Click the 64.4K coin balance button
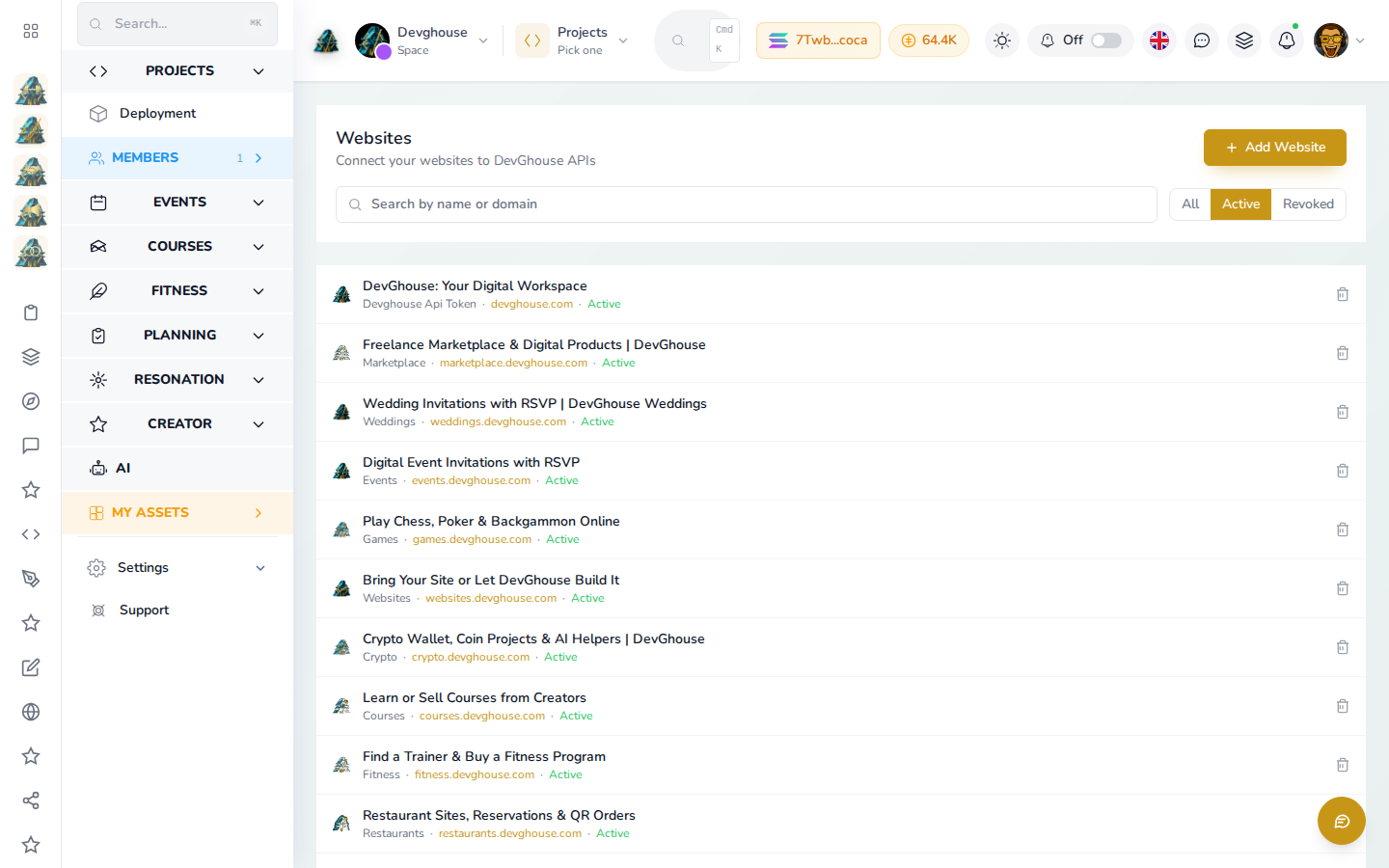 [x=929, y=41]
